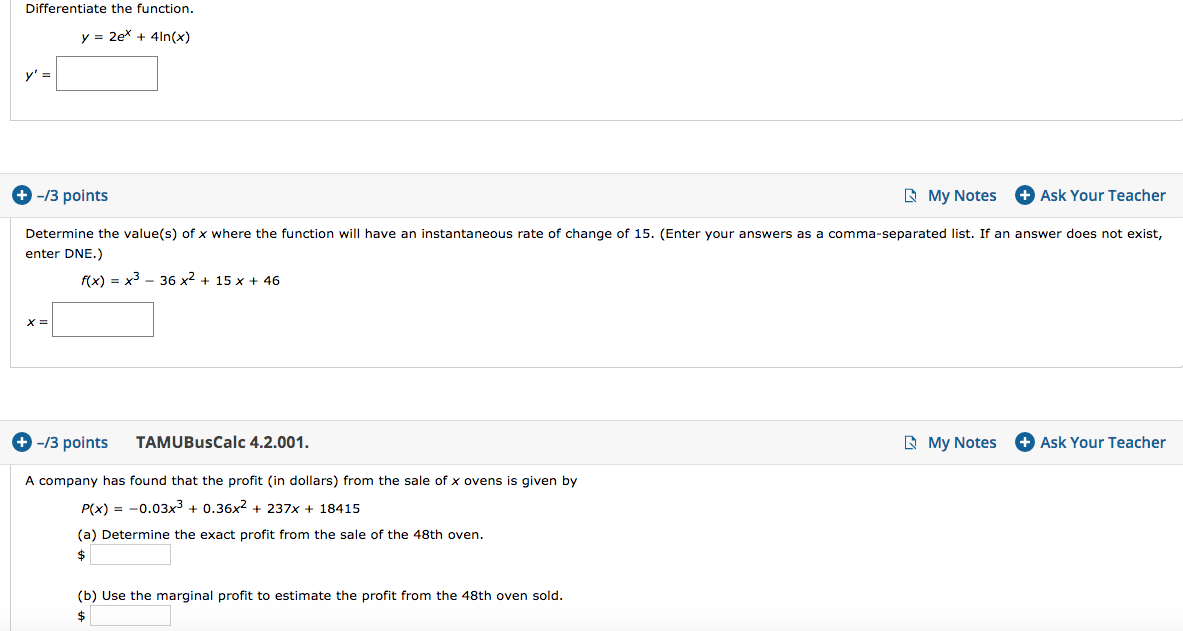Click the orange plus icon next to first Ask Your Teacher
The width and height of the screenshot is (1183, 631).
pyautogui.click(x=1024, y=195)
